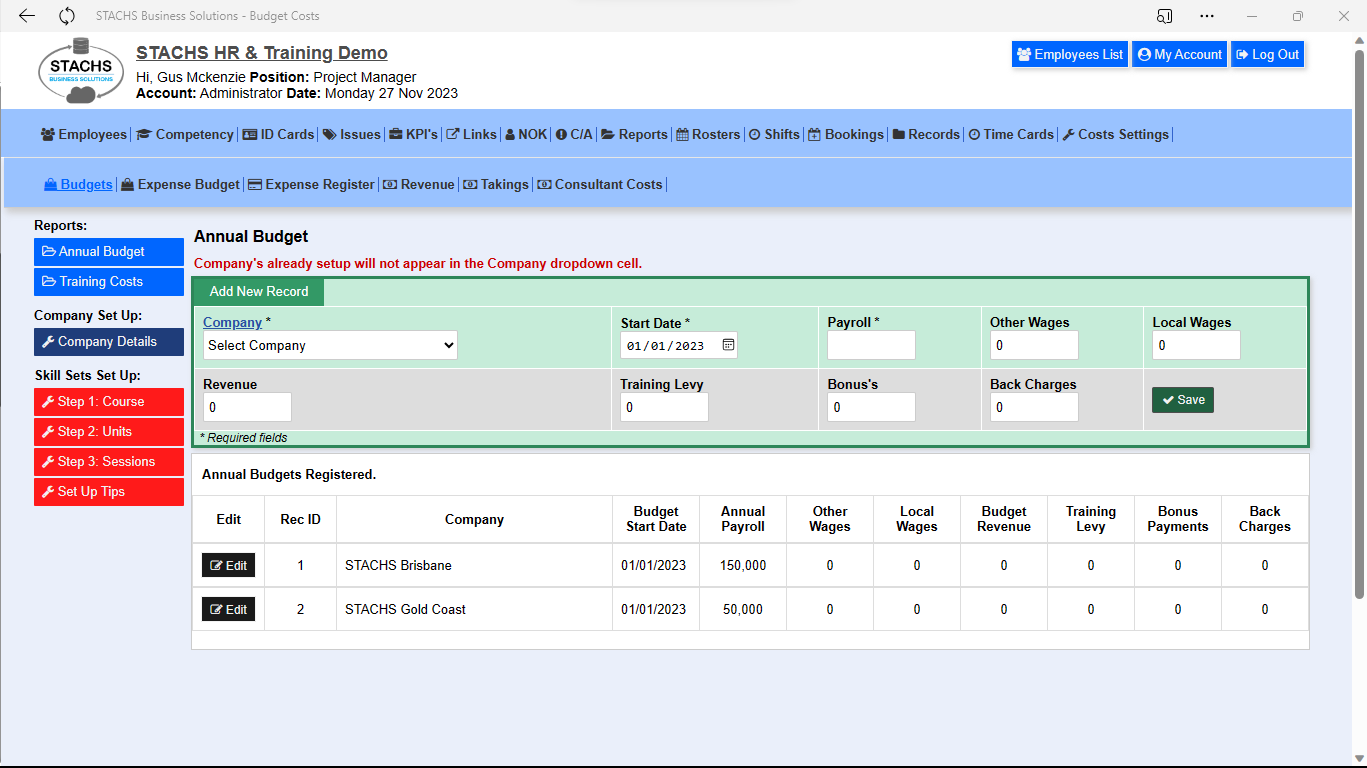Open the three-dots app menu
Image resolution: width=1367 pixels, height=768 pixels.
[1207, 16]
